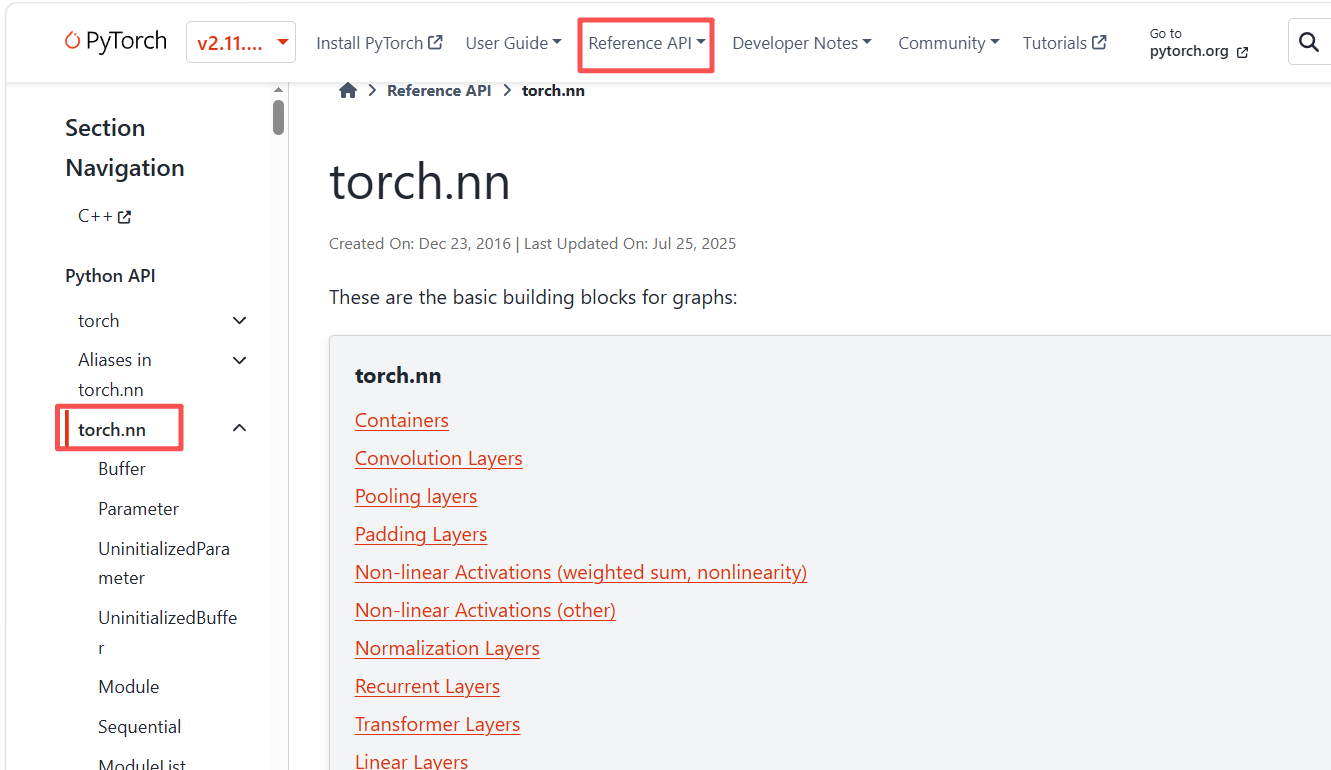Open the Padding Layers link
1331x770 pixels.
[421, 534]
